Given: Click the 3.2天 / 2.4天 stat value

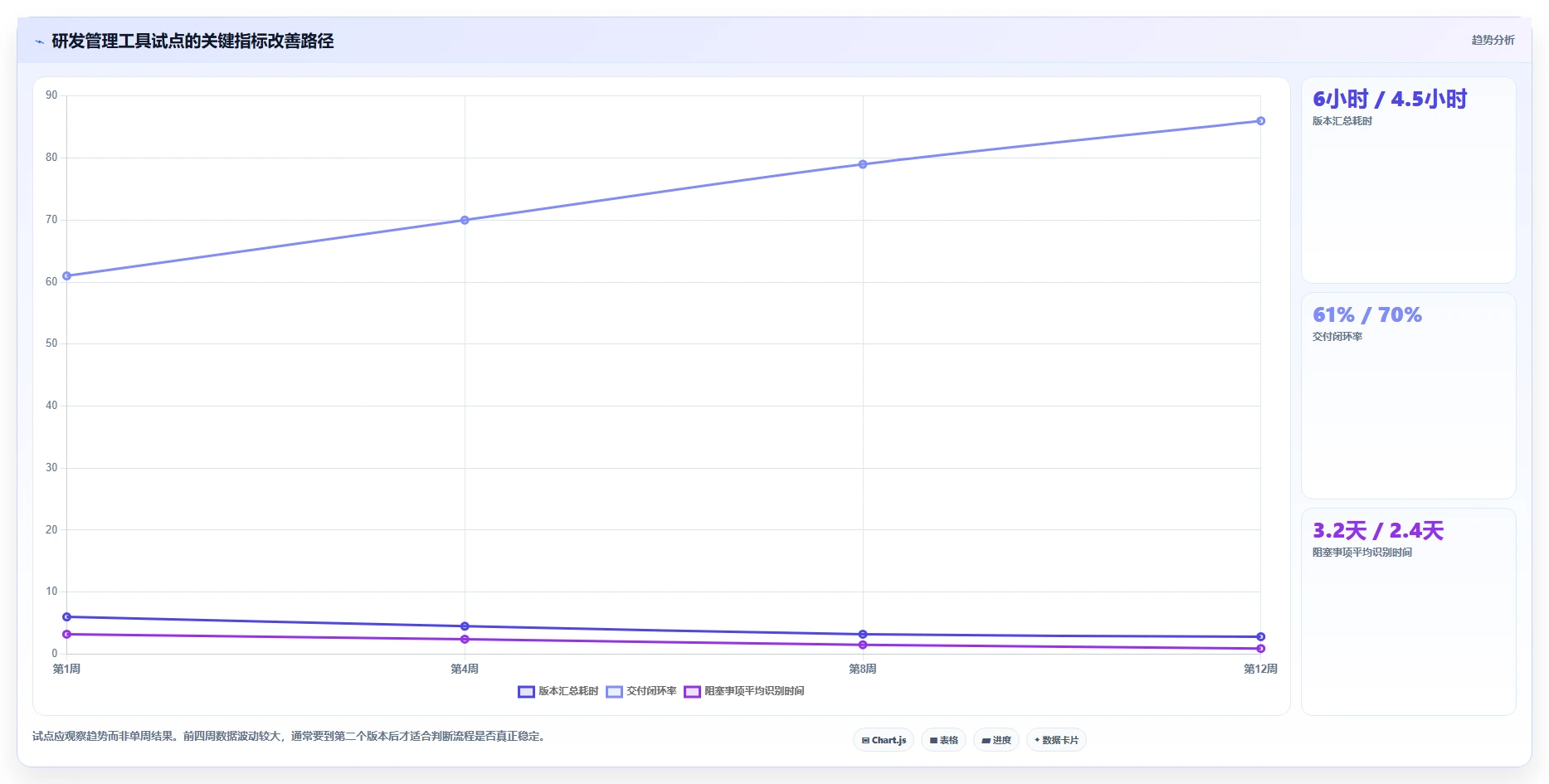Looking at the screenshot, I should (1378, 531).
